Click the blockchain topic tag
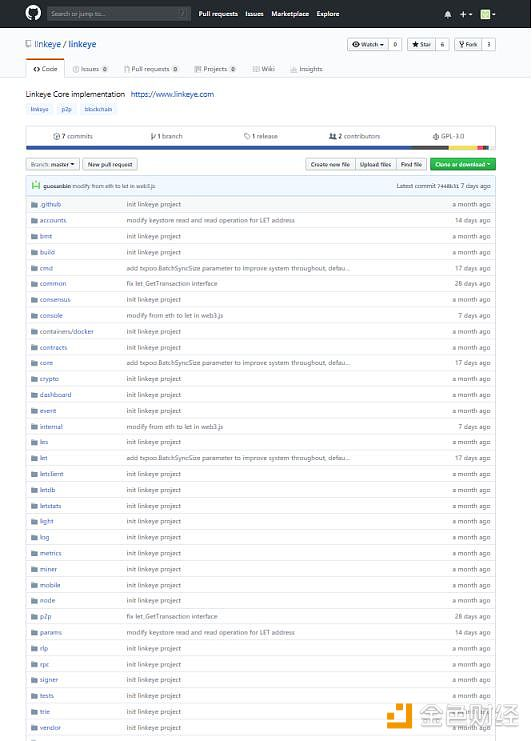Screen dimensions: 532x741 tap(98, 109)
